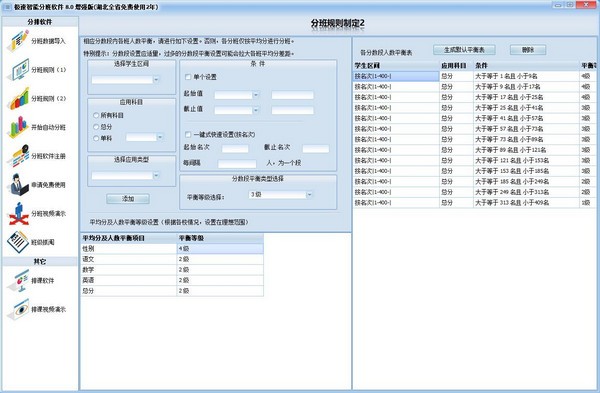Open the 分班软件注册 icon
The height and width of the screenshot is (393, 600).
pyautogui.click(x=18, y=156)
